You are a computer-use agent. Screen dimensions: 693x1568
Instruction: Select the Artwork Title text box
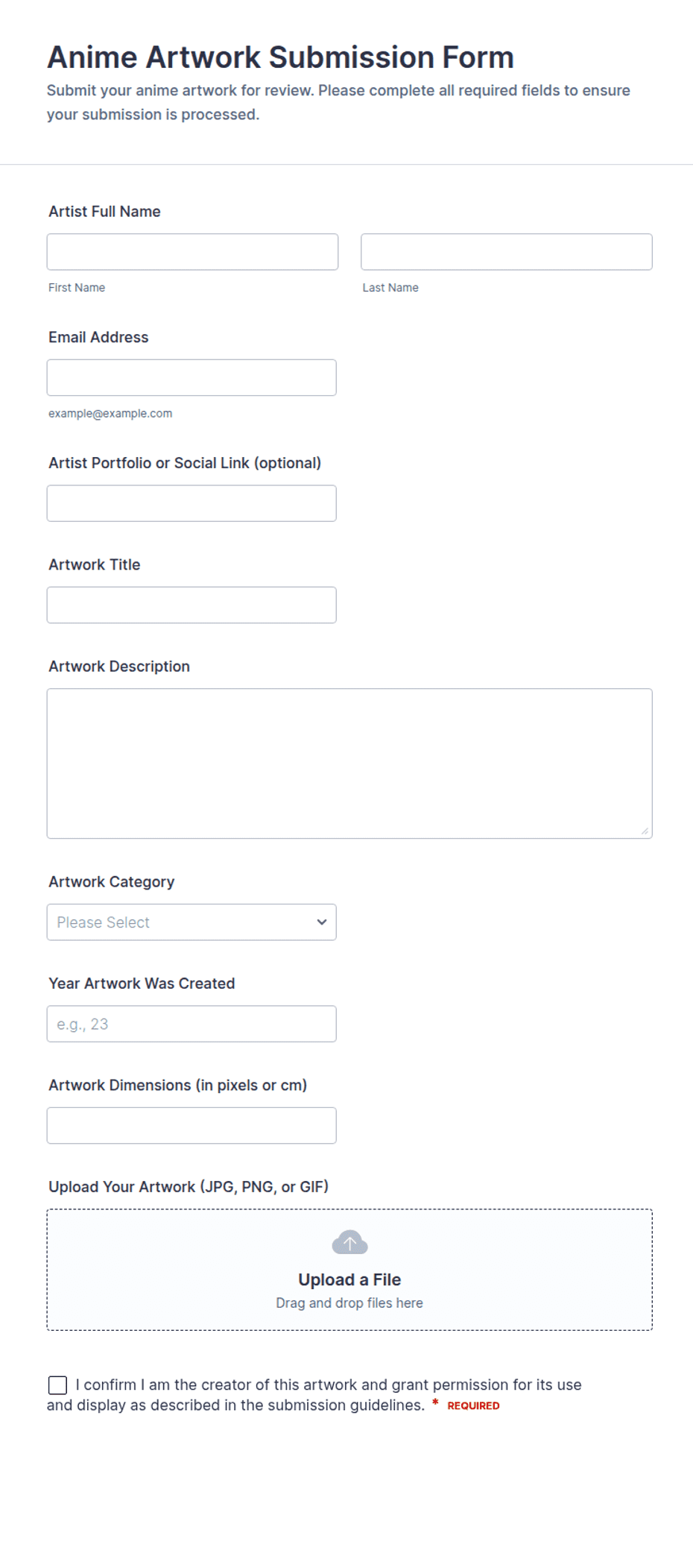(192, 605)
